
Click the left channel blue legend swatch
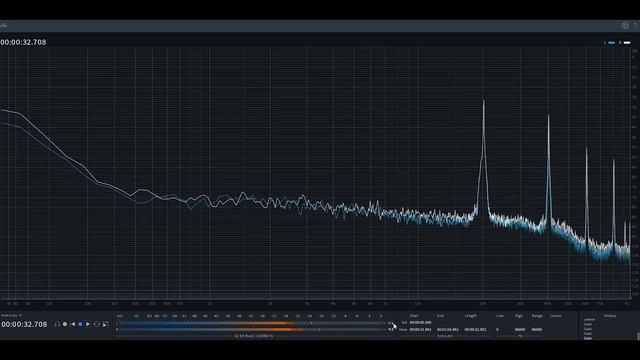point(611,42)
